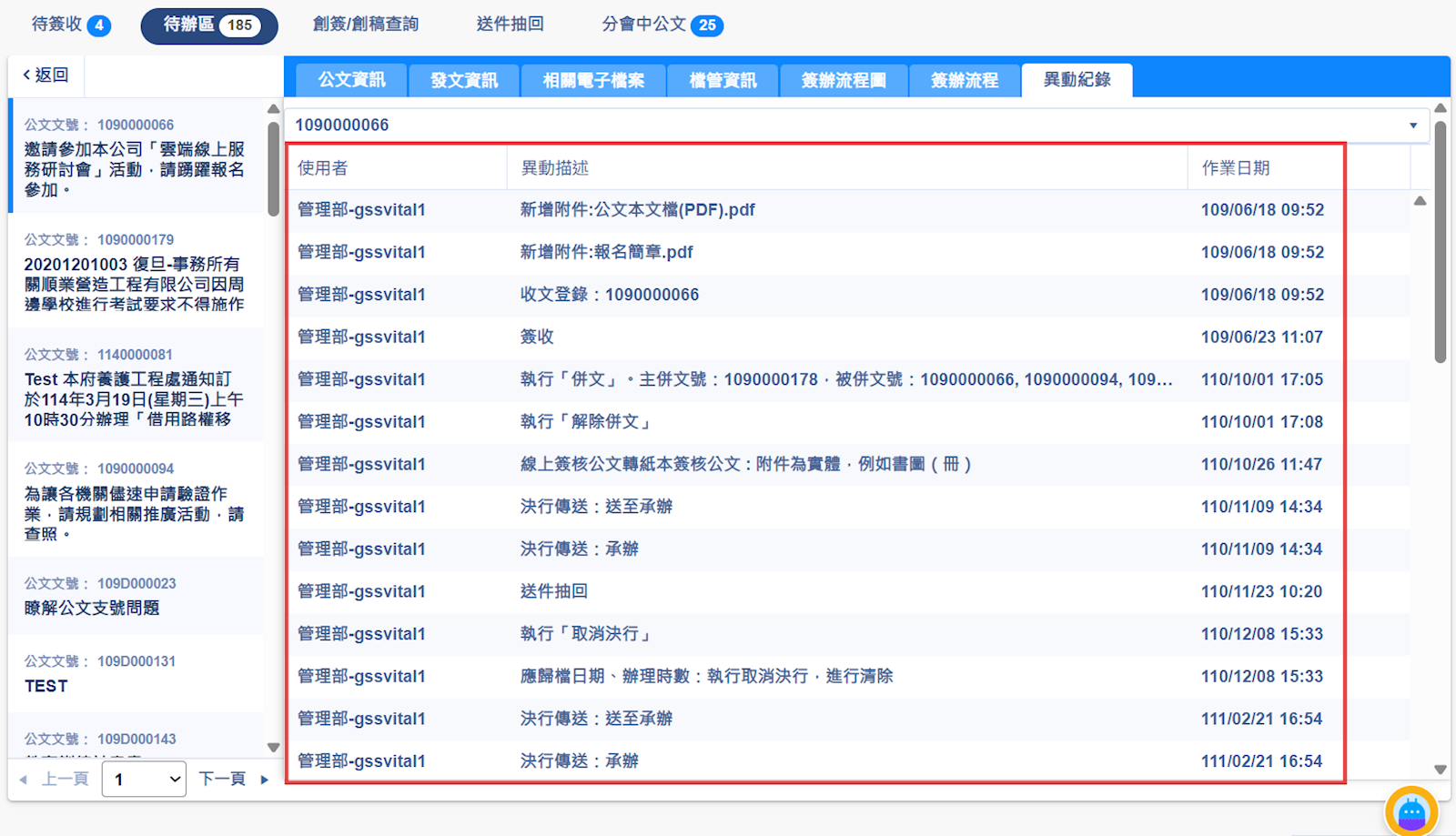Switch to the 公文資訊 tab
This screenshot has width=1456, height=836.
click(351, 80)
